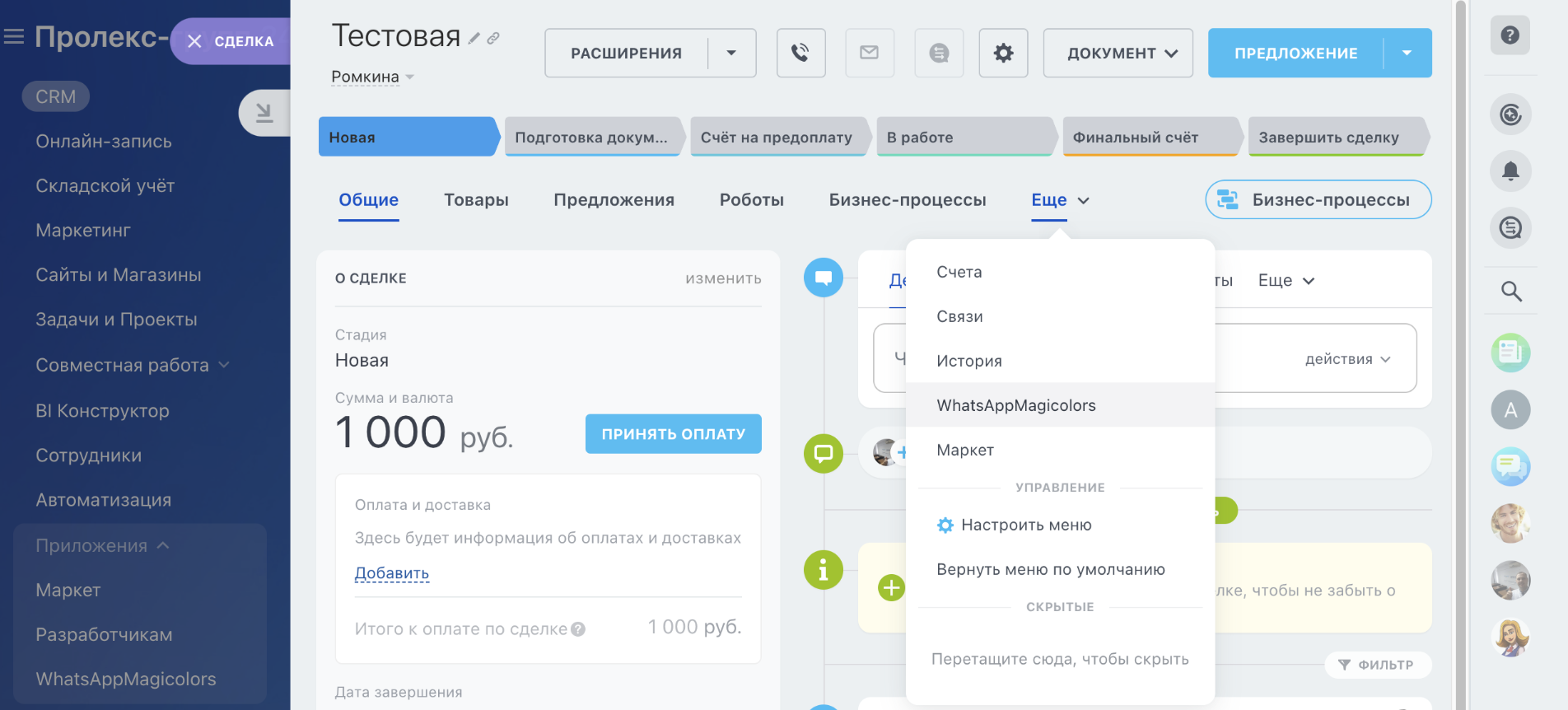Select Маркет in the Еще dropdown menu
The height and width of the screenshot is (710, 1568).
[x=1060, y=450]
